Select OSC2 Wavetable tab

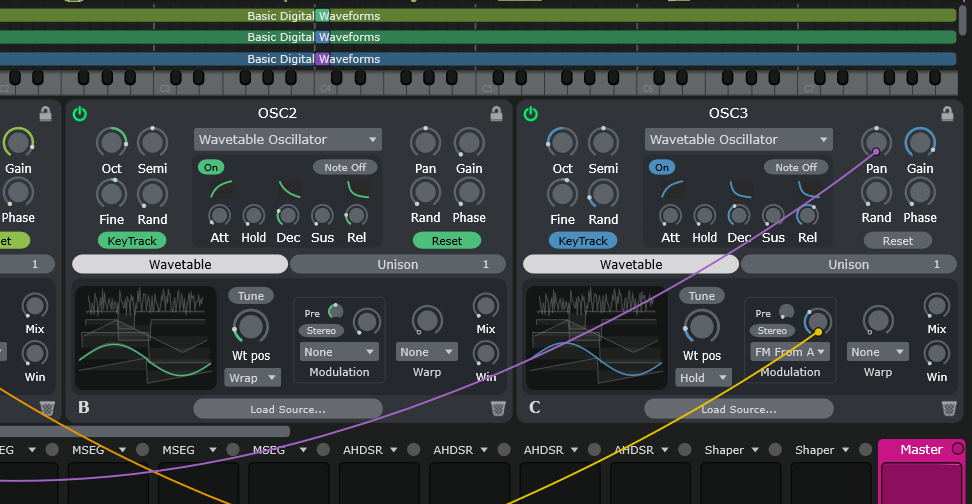(180, 264)
